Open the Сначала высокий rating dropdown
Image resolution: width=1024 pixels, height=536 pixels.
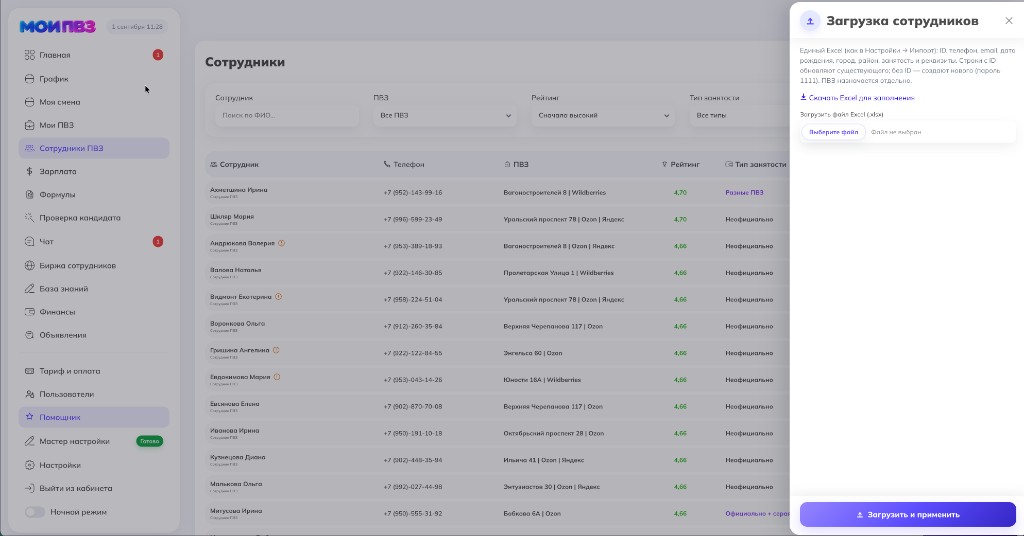click(x=602, y=116)
